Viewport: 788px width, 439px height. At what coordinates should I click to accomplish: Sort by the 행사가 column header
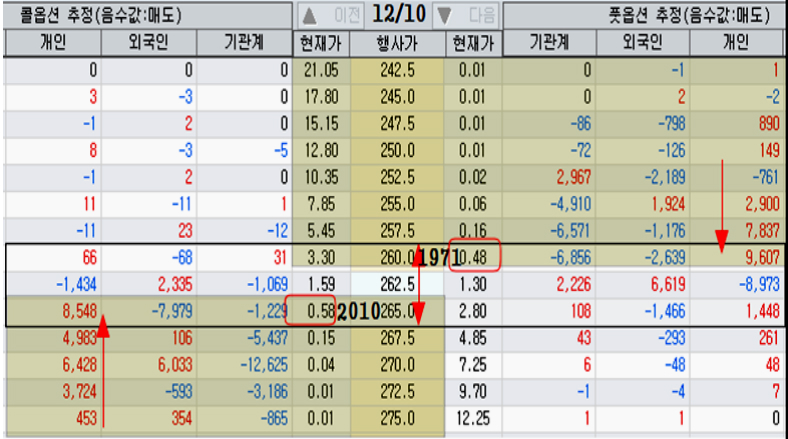point(396,43)
